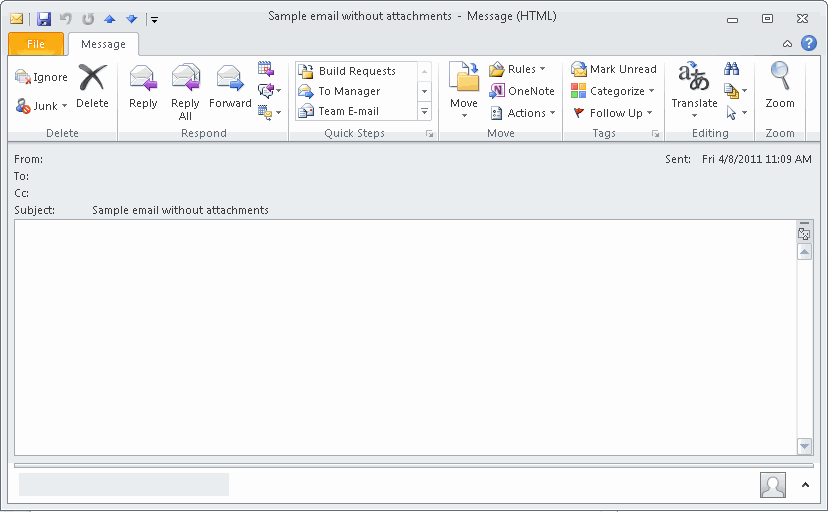
Task: Open the Tags dialog launcher
Action: (656, 134)
